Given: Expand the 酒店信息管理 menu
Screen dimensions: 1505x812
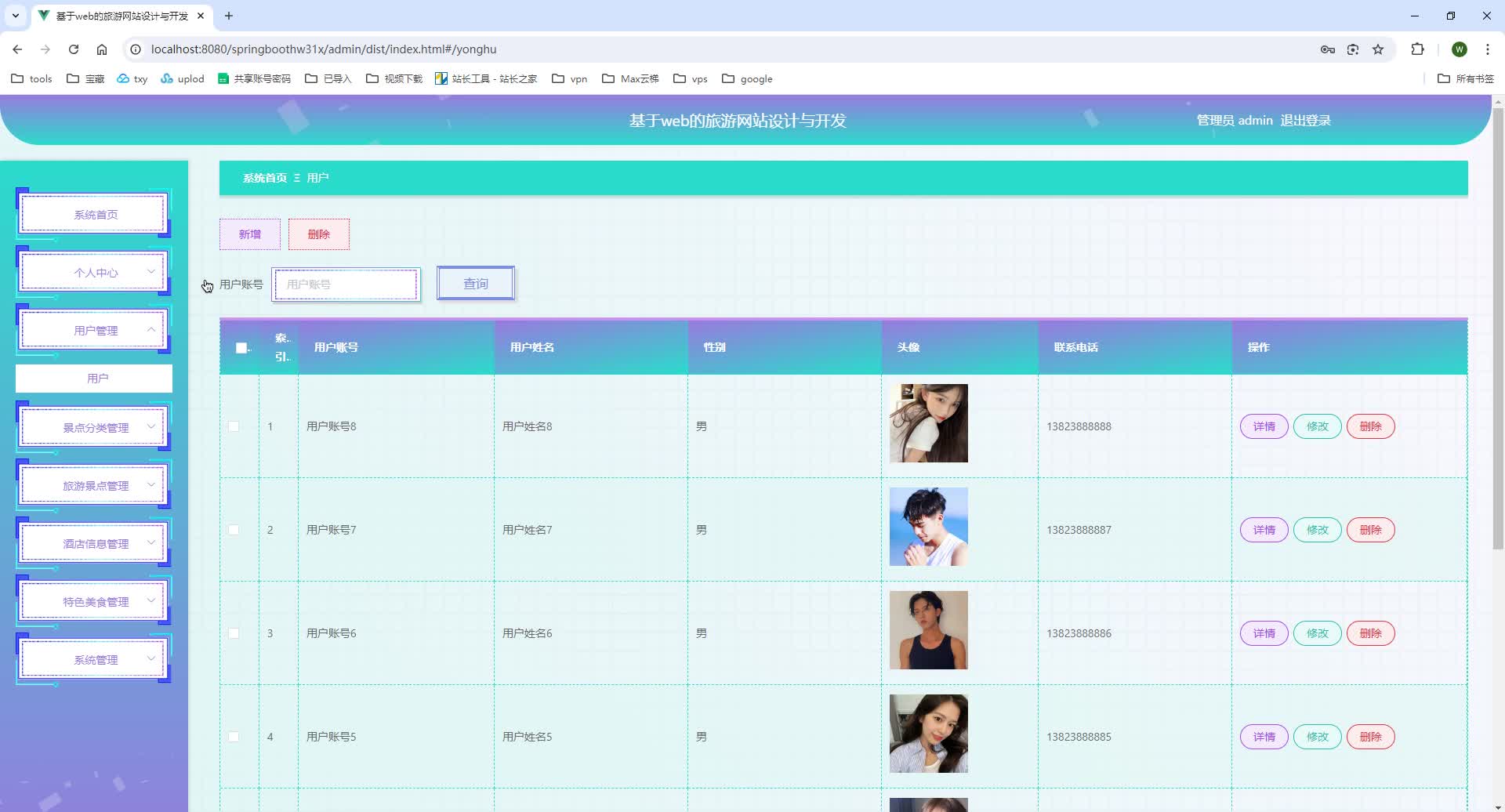Looking at the screenshot, I should coord(94,543).
